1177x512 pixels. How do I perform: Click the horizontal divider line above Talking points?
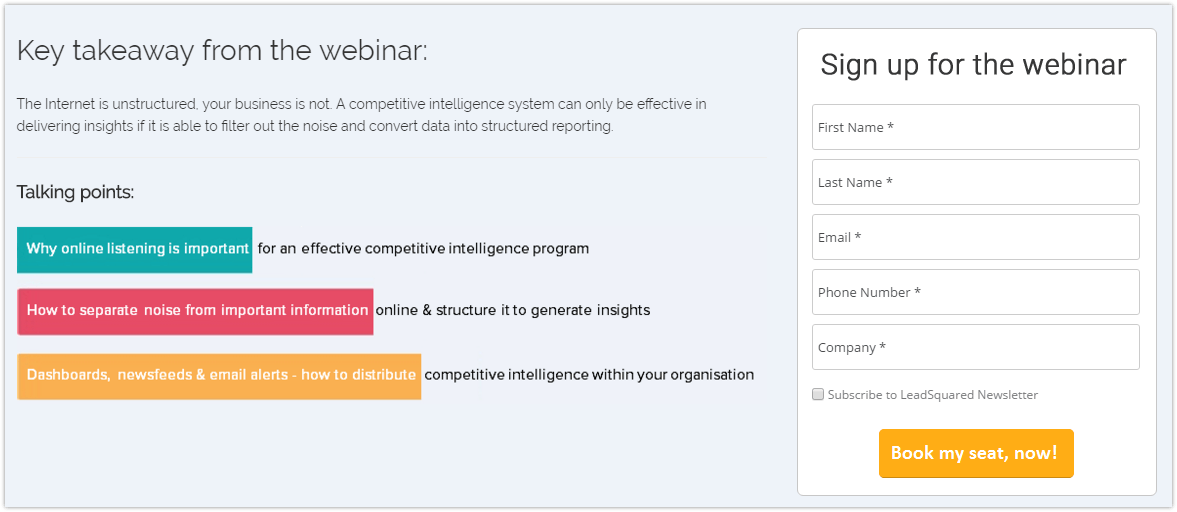[x=391, y=157]
